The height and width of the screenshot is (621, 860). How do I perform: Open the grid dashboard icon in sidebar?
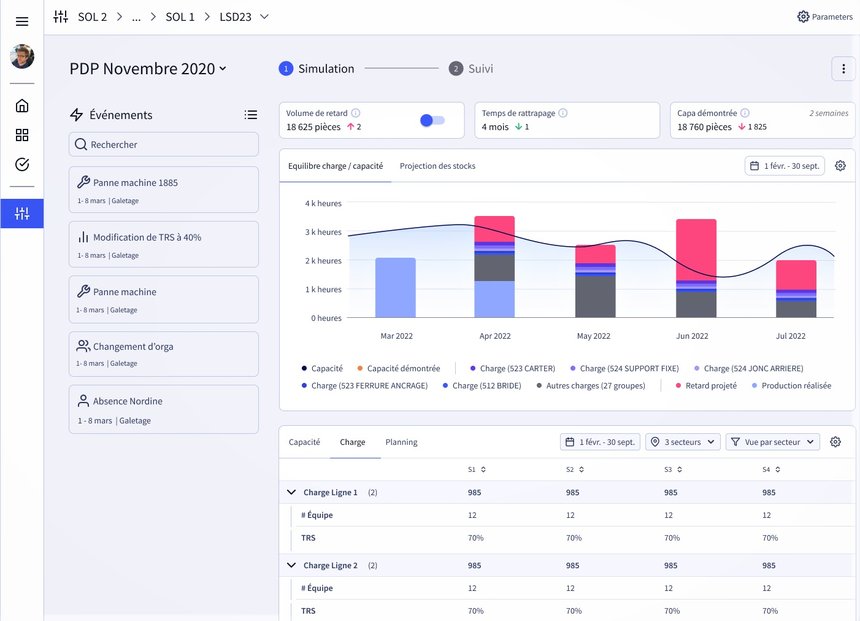point(22,135)
